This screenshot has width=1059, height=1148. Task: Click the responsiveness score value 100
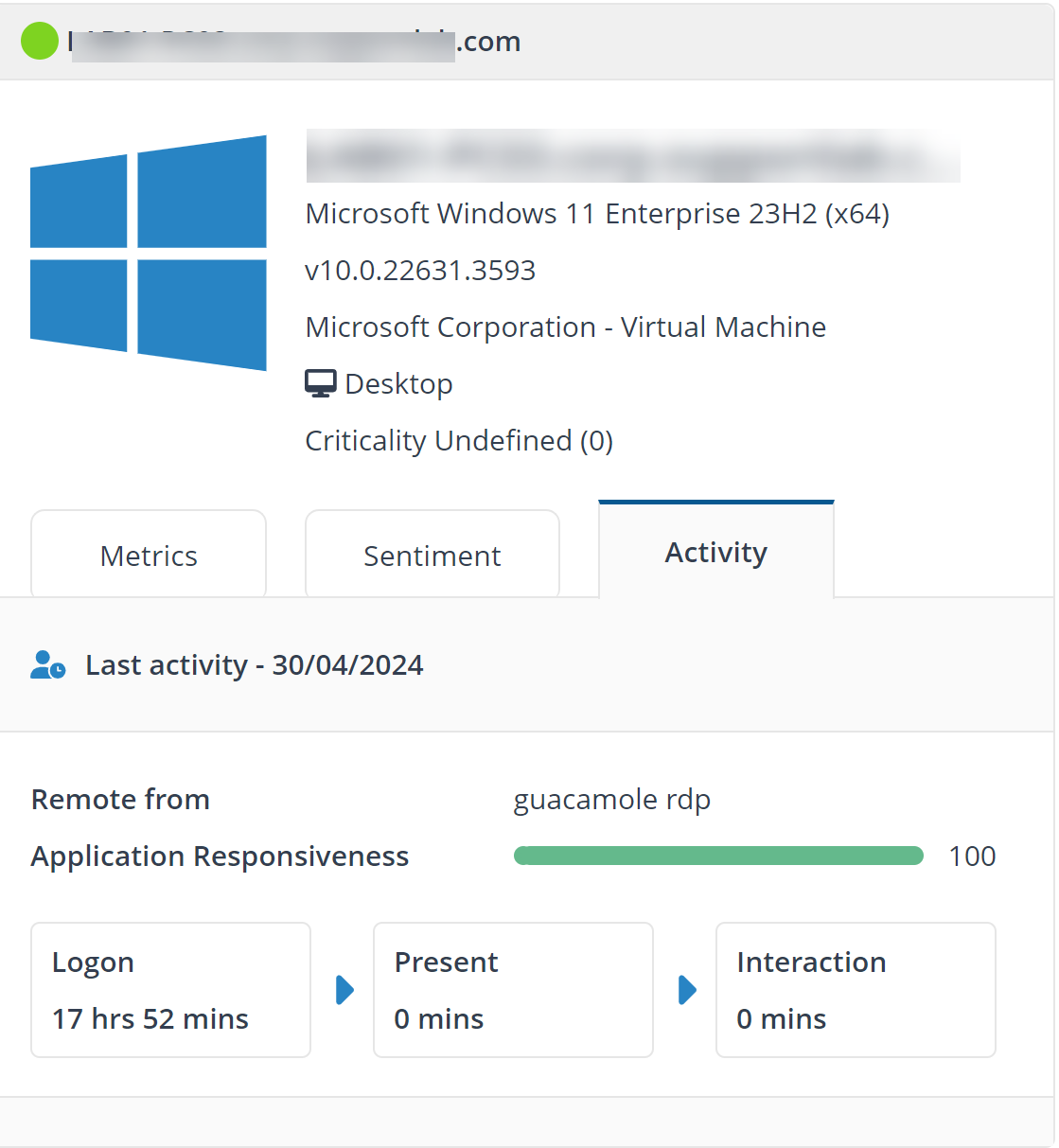tap(972, 857)
